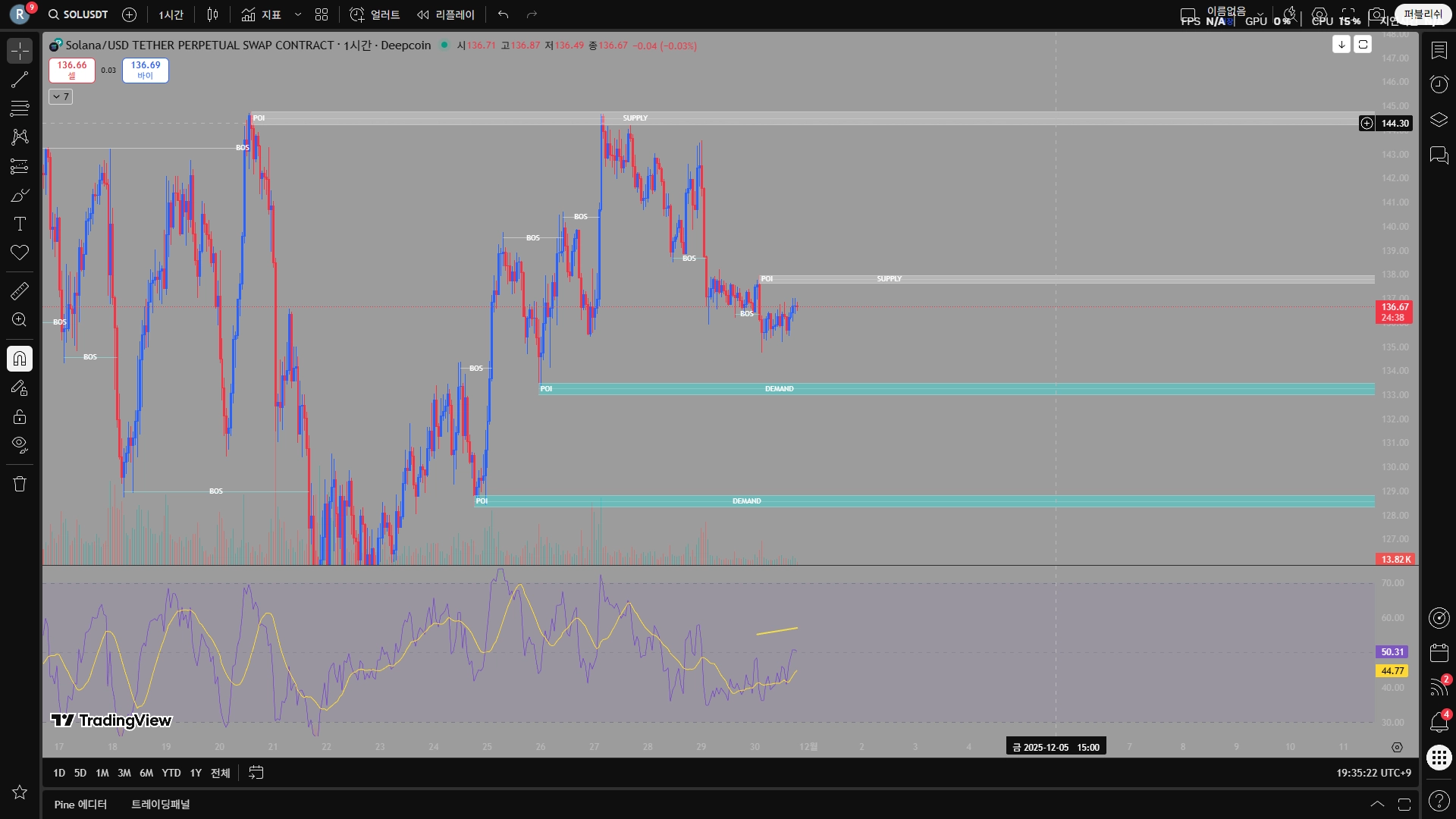The height and width of the screenshot is (819, 1456).
Task: Open the indicator templates dropdown arrow
Action: pos(298,14)
